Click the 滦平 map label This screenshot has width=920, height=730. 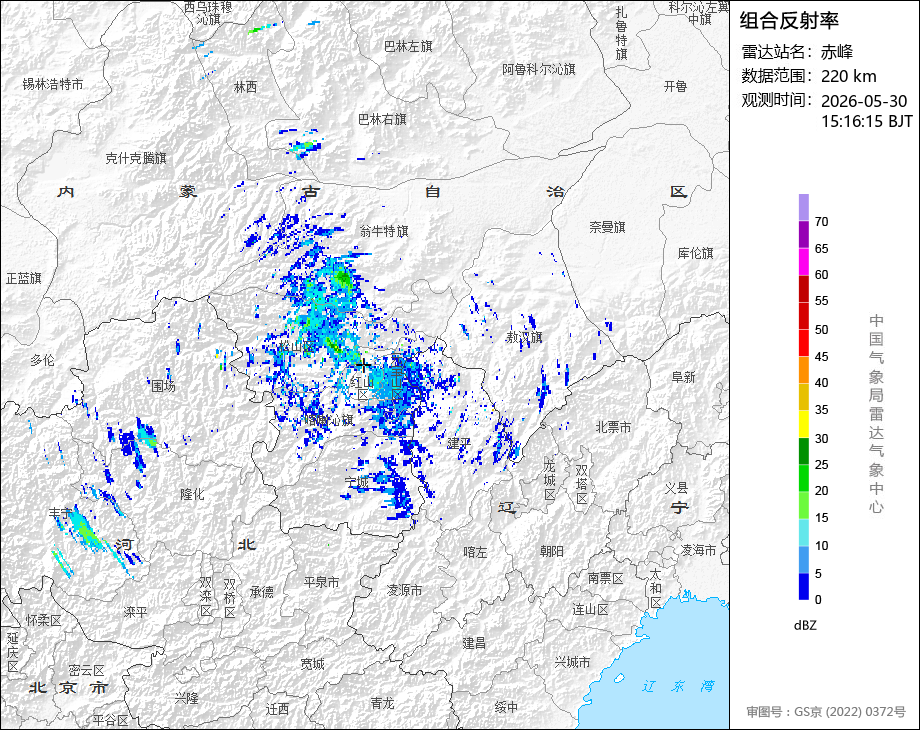(136, 611)
